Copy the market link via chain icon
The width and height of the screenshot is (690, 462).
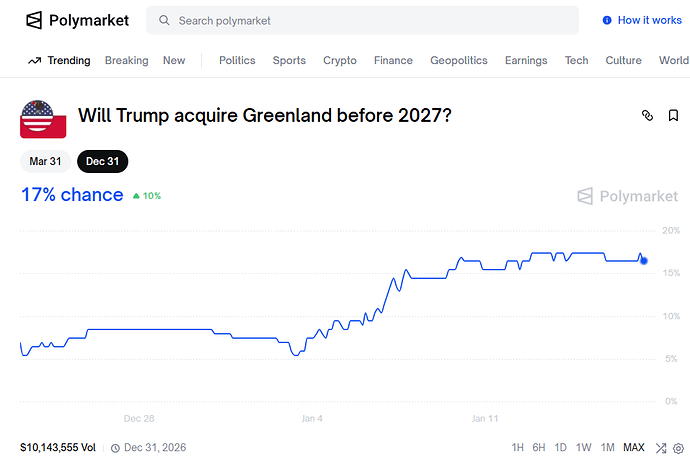click(x=647, y=116)
